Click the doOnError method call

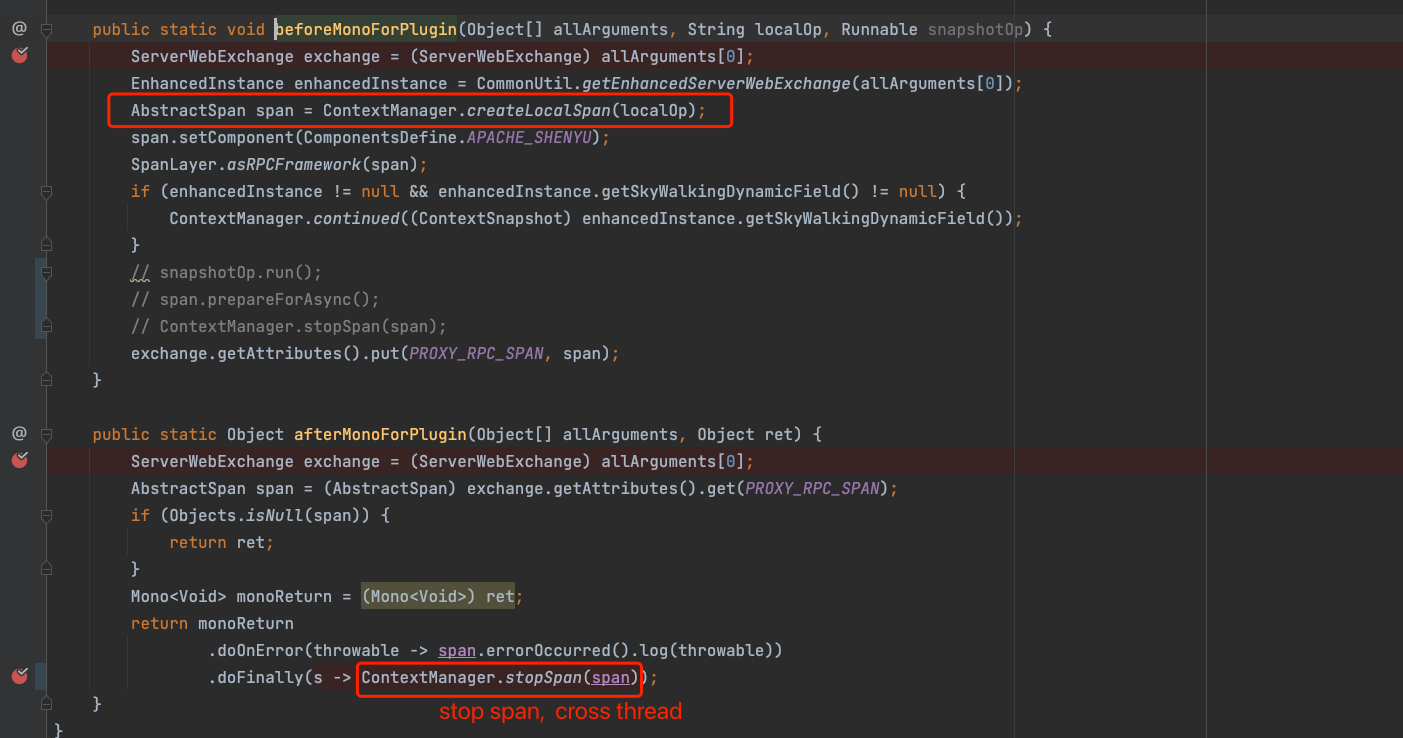pos(260,650)
